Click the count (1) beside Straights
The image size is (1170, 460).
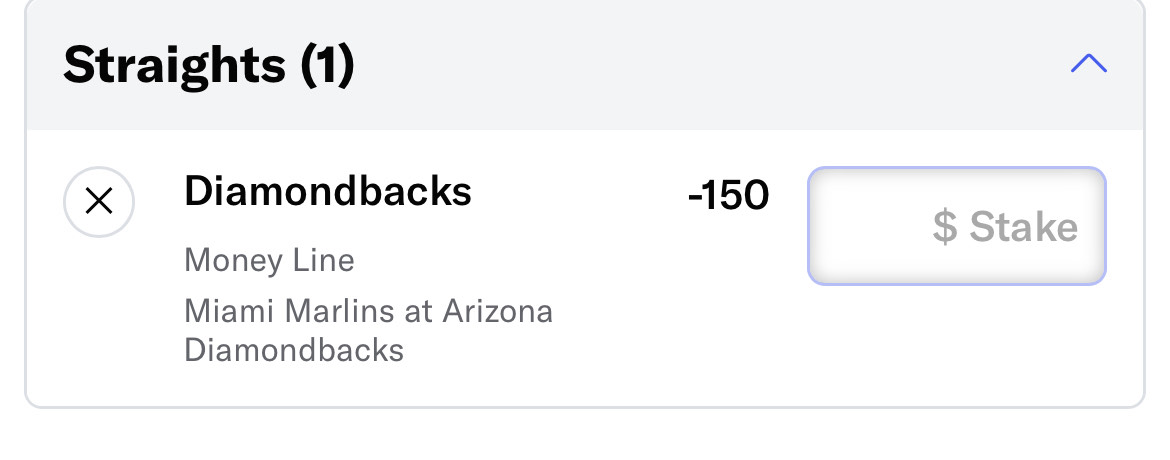[327, 65]
